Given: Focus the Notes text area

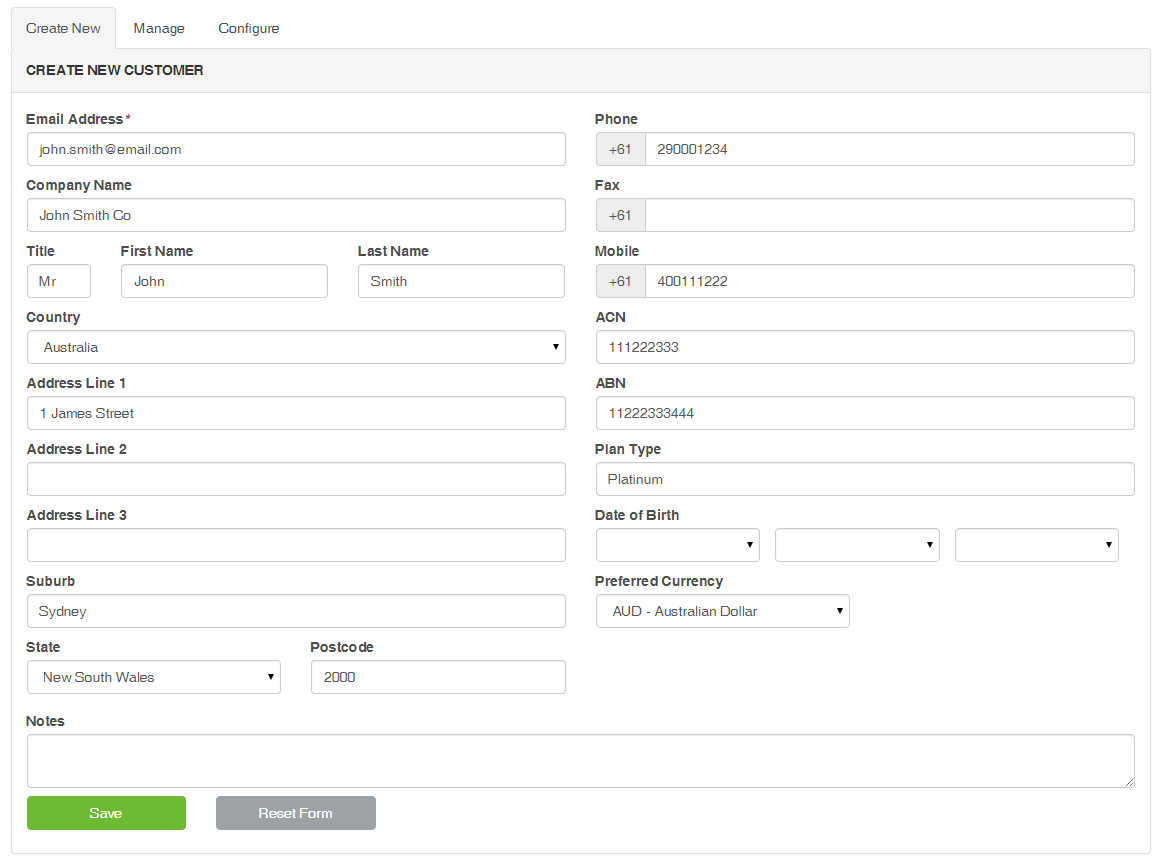Looking at the screenshot, I should click(x=580, y=760).
